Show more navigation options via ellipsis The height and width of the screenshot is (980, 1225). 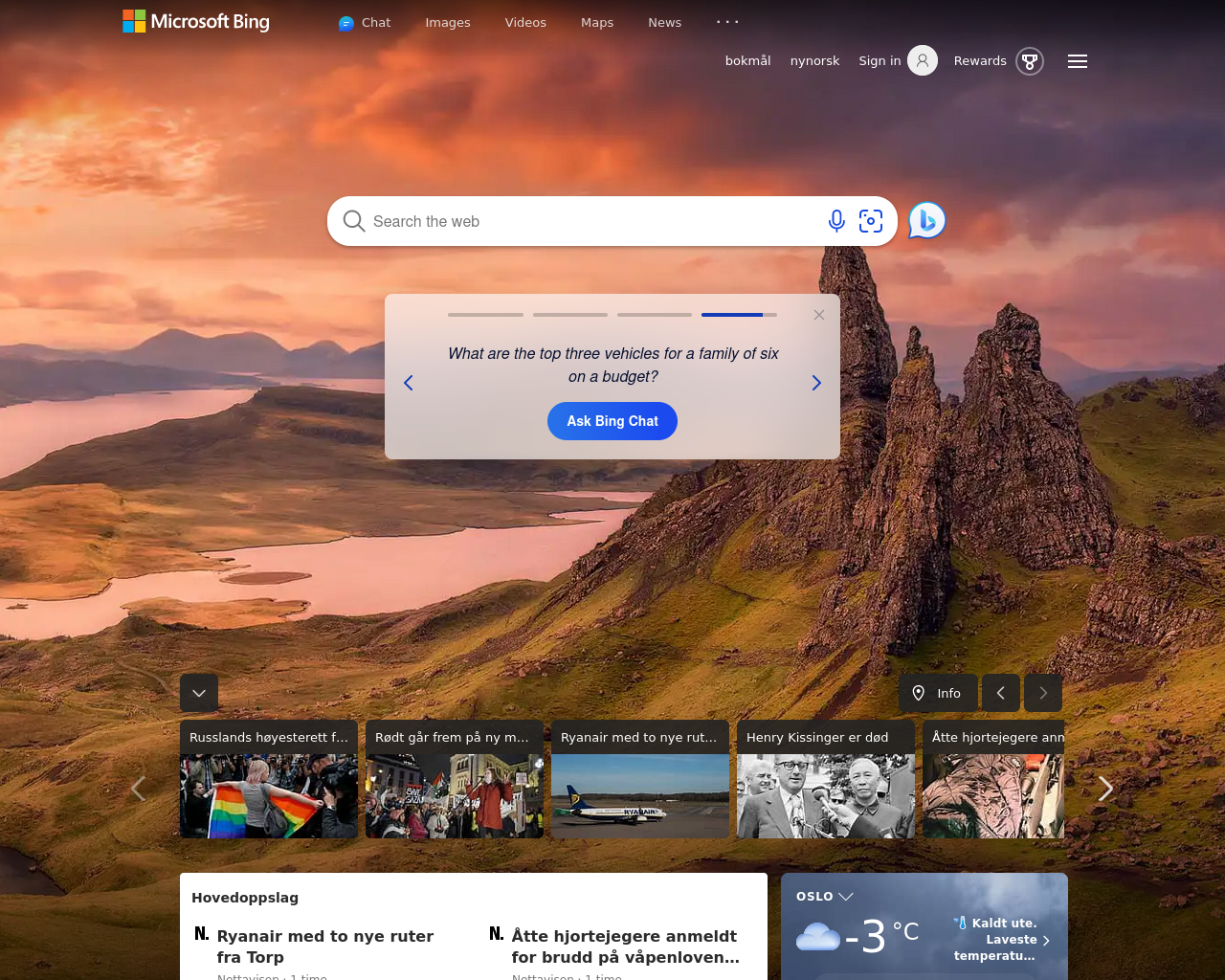point(727,21)
